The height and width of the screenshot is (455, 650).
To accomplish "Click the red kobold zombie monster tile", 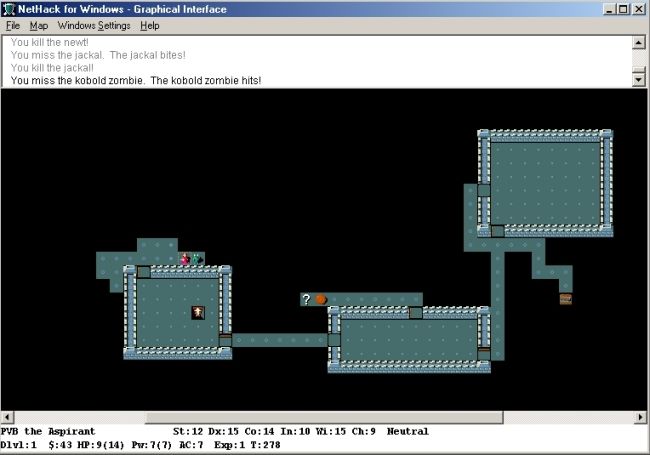I will pyautogui.click(x=185, y=259).
